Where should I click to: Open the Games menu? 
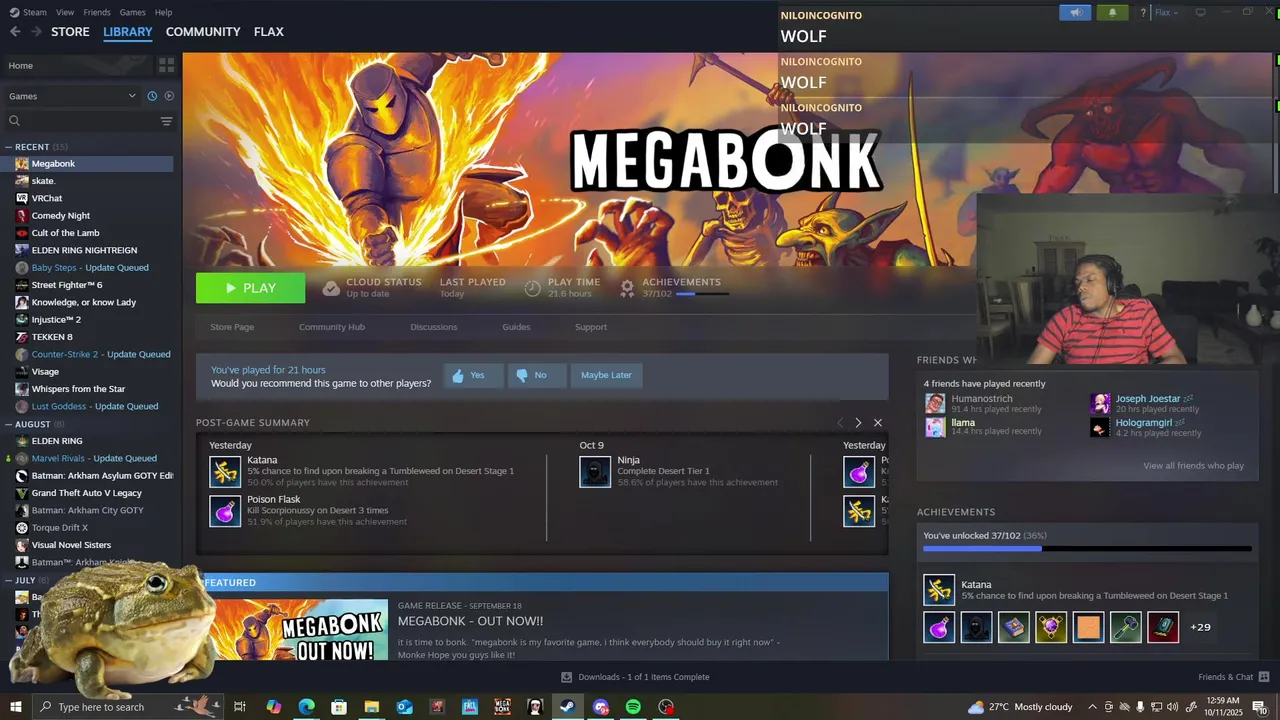[132, 12]
